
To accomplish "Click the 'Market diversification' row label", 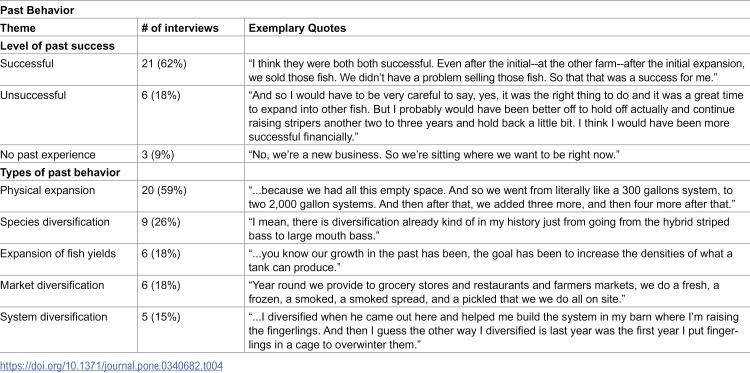I will pyautogui.click(x=52, y=285).
